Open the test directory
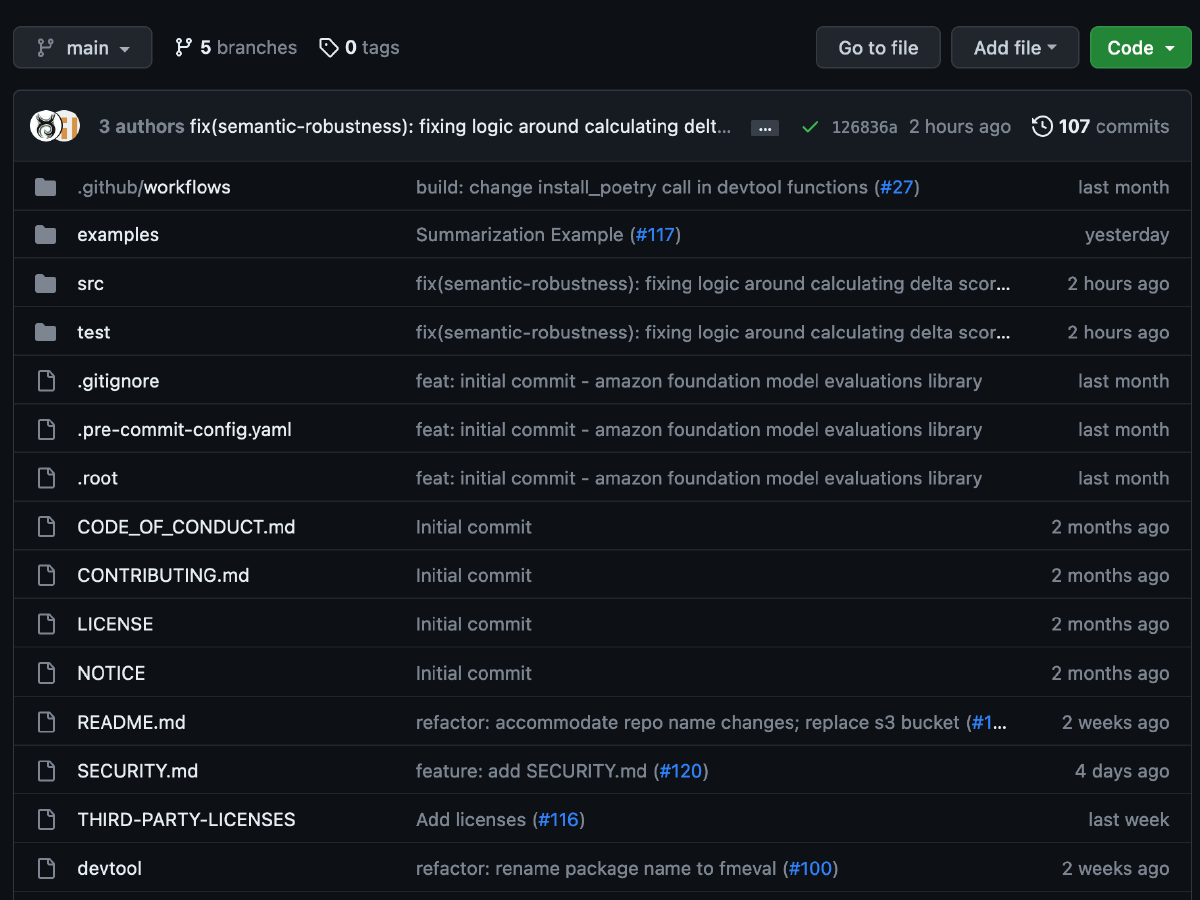Screen dimensions: 1200x900 pyautogui.click(x=93, y=332)
